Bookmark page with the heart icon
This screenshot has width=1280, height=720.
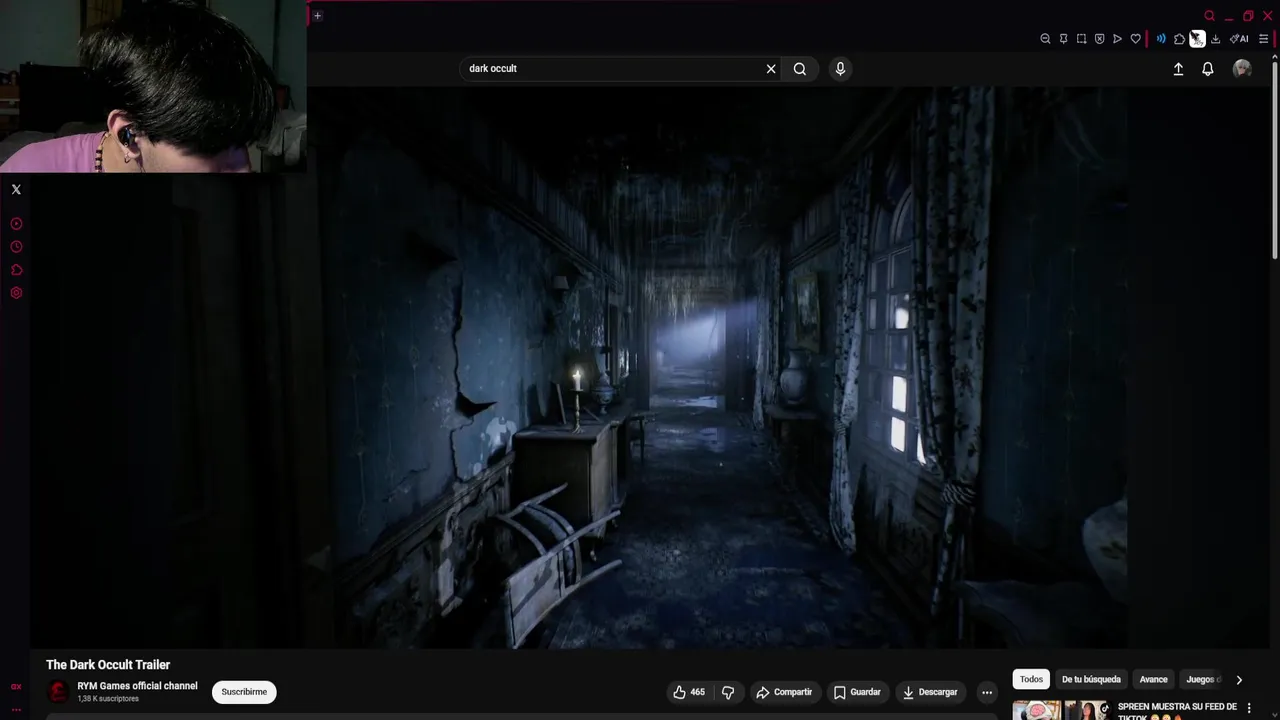tap(1135, 39)
